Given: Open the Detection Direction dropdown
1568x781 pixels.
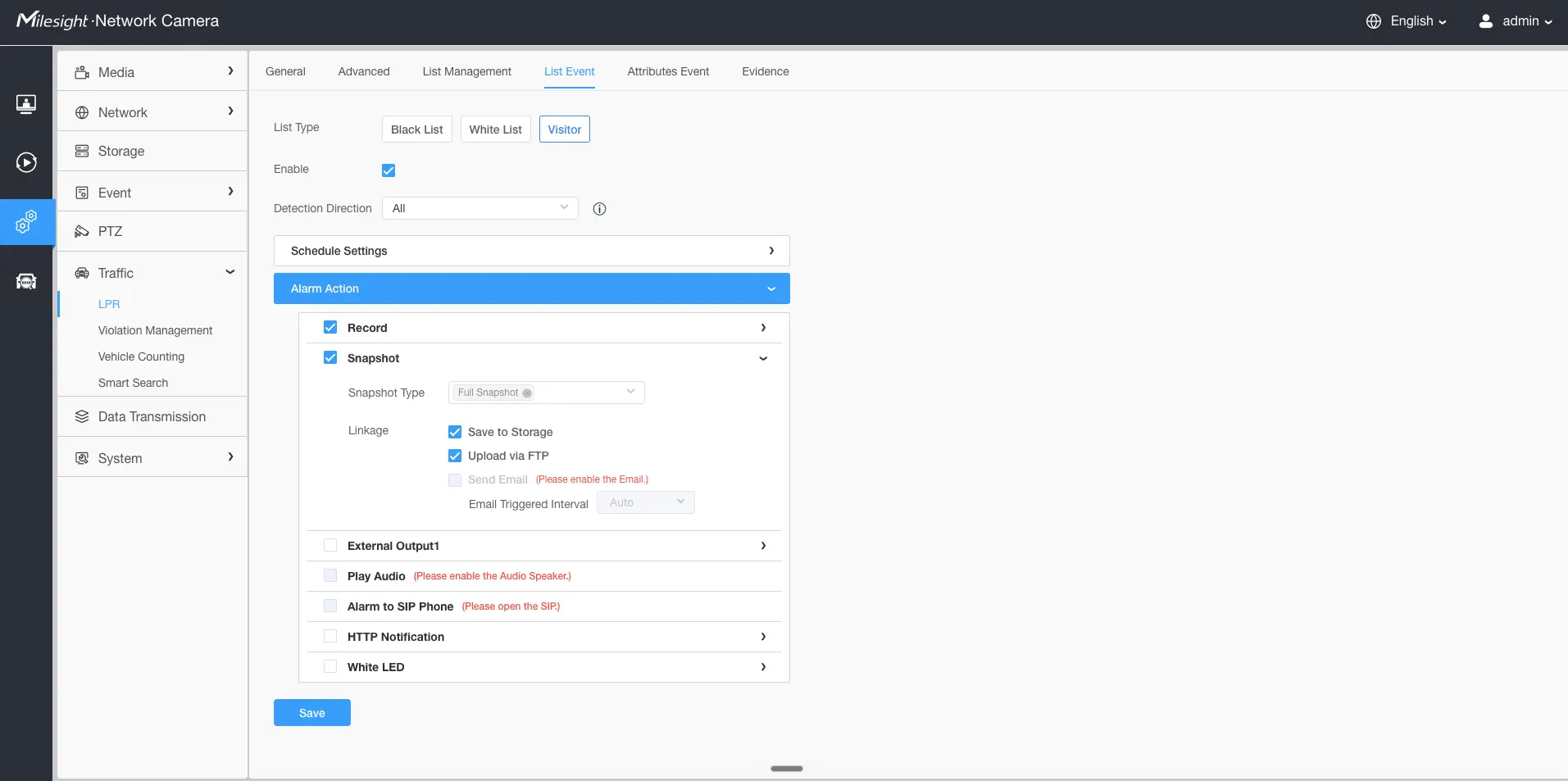Looking at the screenshot, I should tap(480, 208).
